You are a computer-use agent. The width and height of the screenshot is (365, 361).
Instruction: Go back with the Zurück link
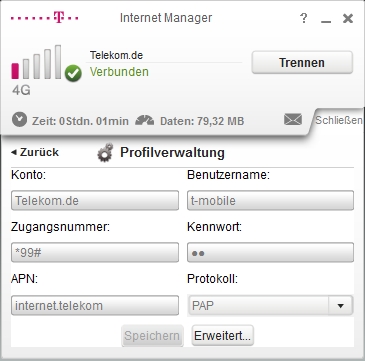tap(35, 152)
